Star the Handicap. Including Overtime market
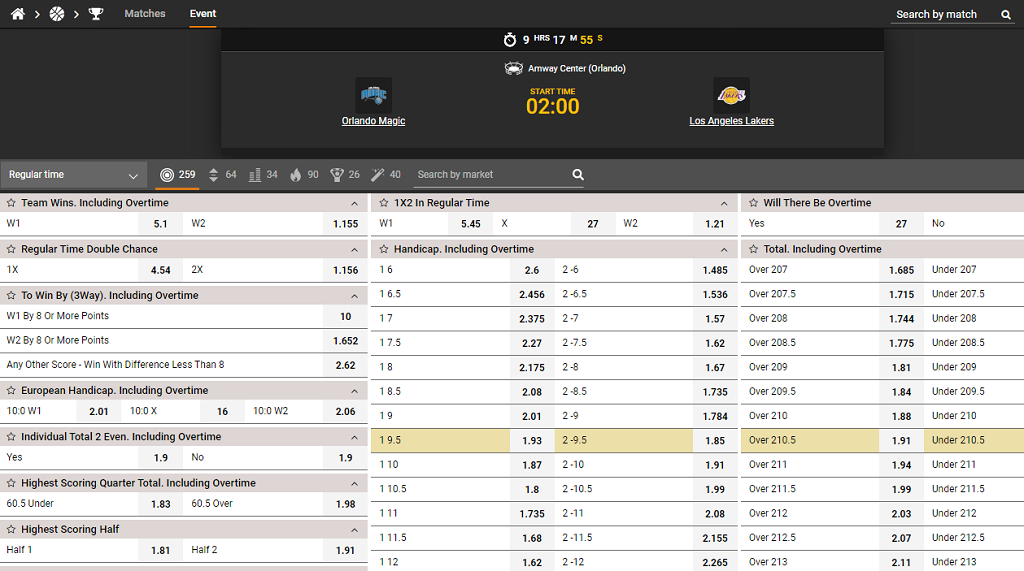This screenshot has height=571, width=1024. (384, 250)
